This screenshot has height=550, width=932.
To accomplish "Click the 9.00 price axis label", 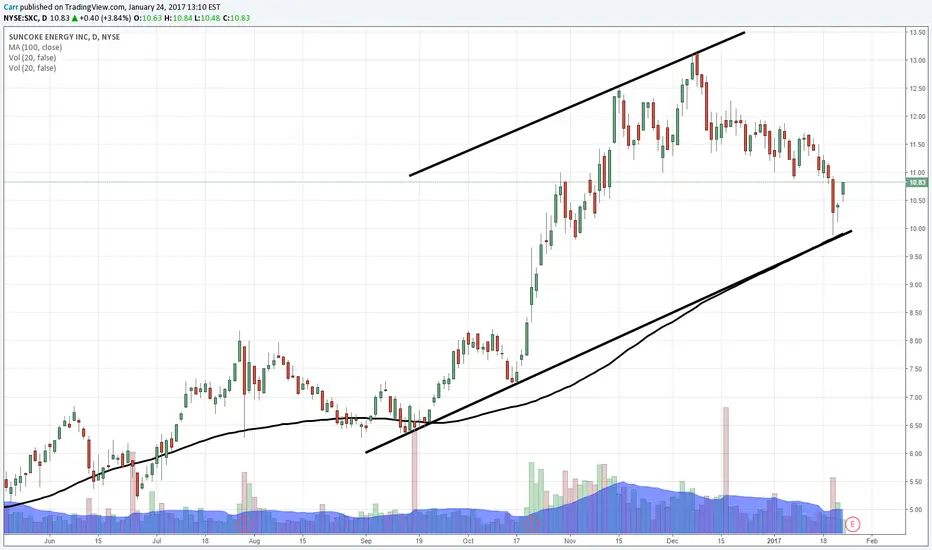I will click(918, 285).
